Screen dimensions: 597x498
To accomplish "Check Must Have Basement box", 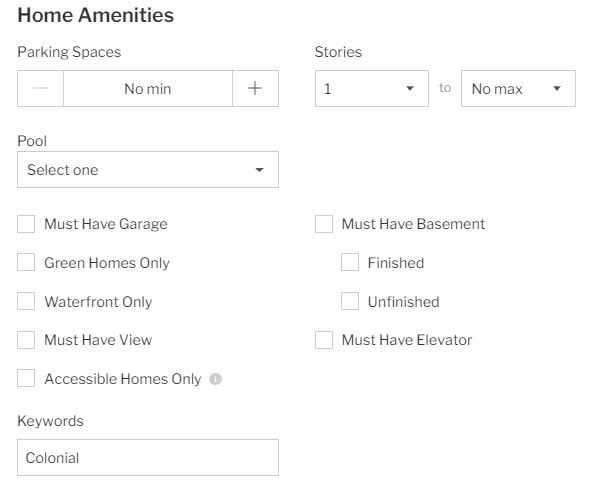I will (324, 224).
